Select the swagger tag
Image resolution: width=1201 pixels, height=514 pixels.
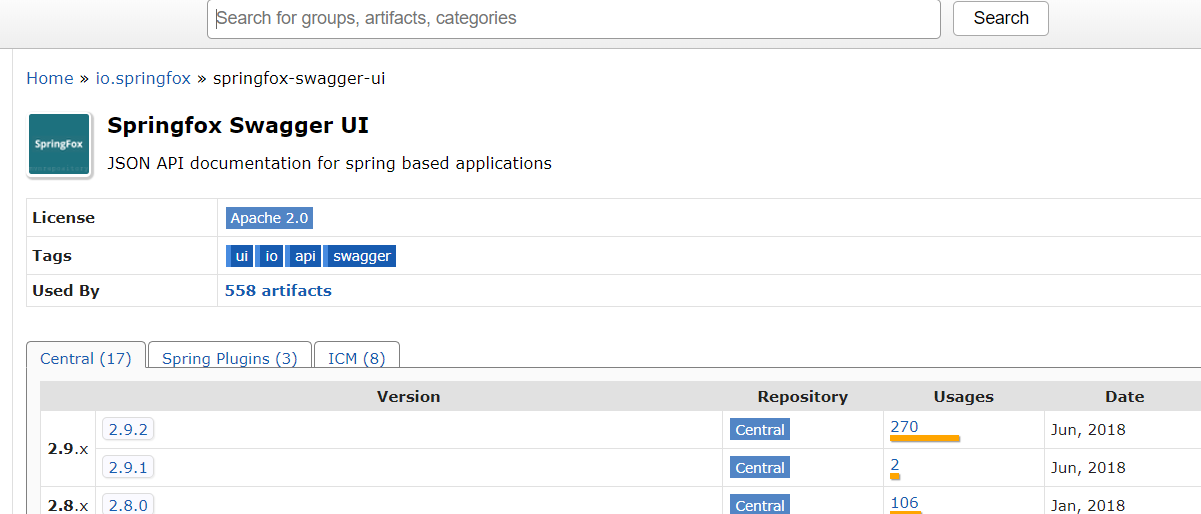pyautogui.click(x=361, y=256)
